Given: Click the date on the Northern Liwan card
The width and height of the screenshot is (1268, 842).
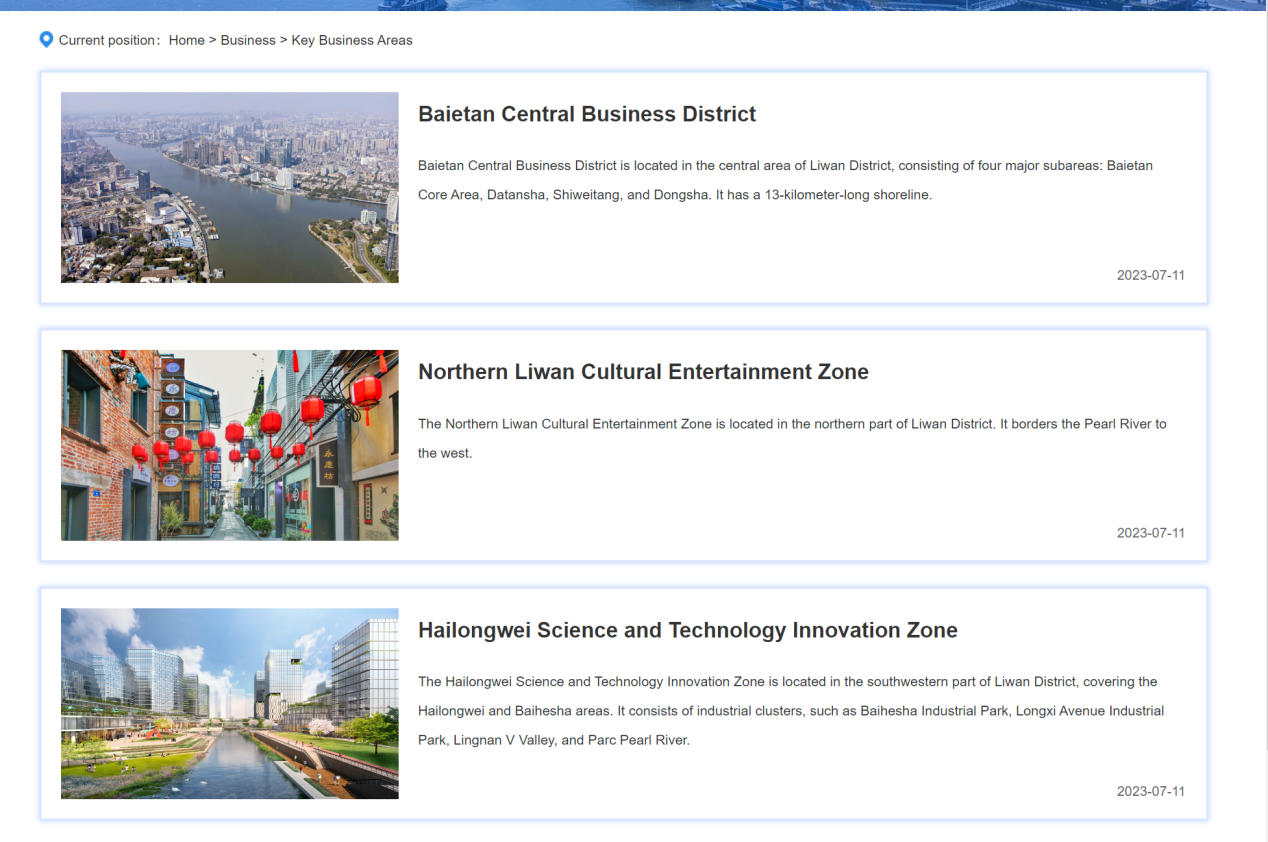Looking at the screenshot, I should pyautogui.click(x=1150, y=533).
